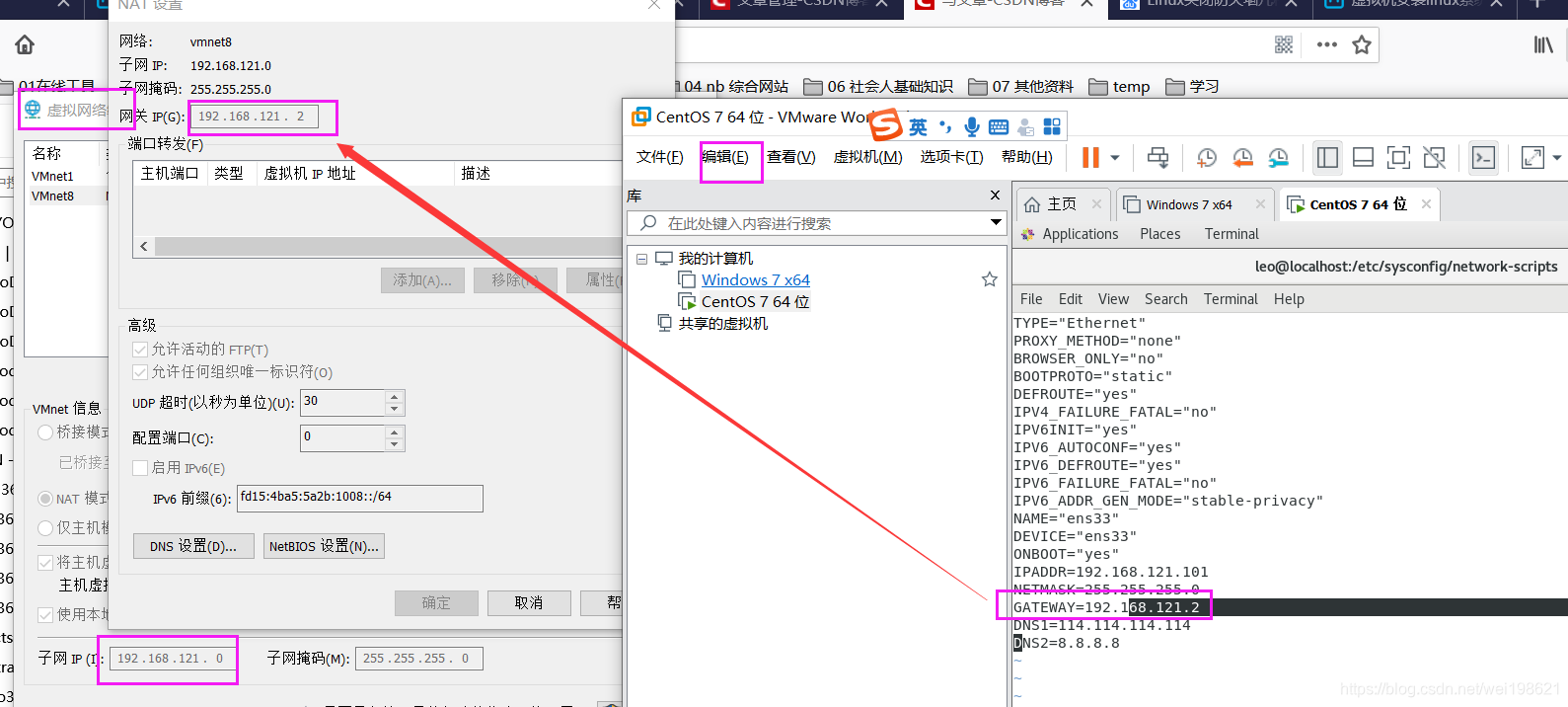Click the IPv6 前缀 input field
This screenshot has height=707, width=1568.
360,499
